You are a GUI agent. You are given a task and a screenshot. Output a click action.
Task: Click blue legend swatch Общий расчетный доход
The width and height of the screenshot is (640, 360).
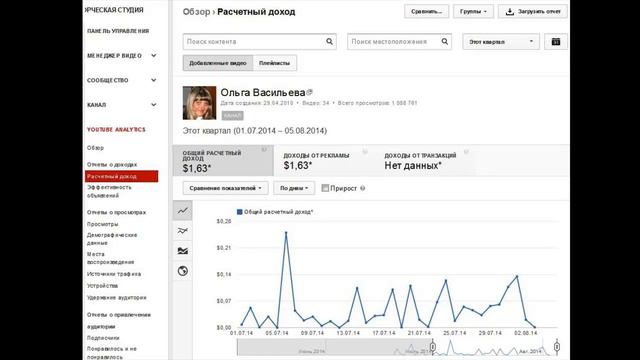coord(240,212)
